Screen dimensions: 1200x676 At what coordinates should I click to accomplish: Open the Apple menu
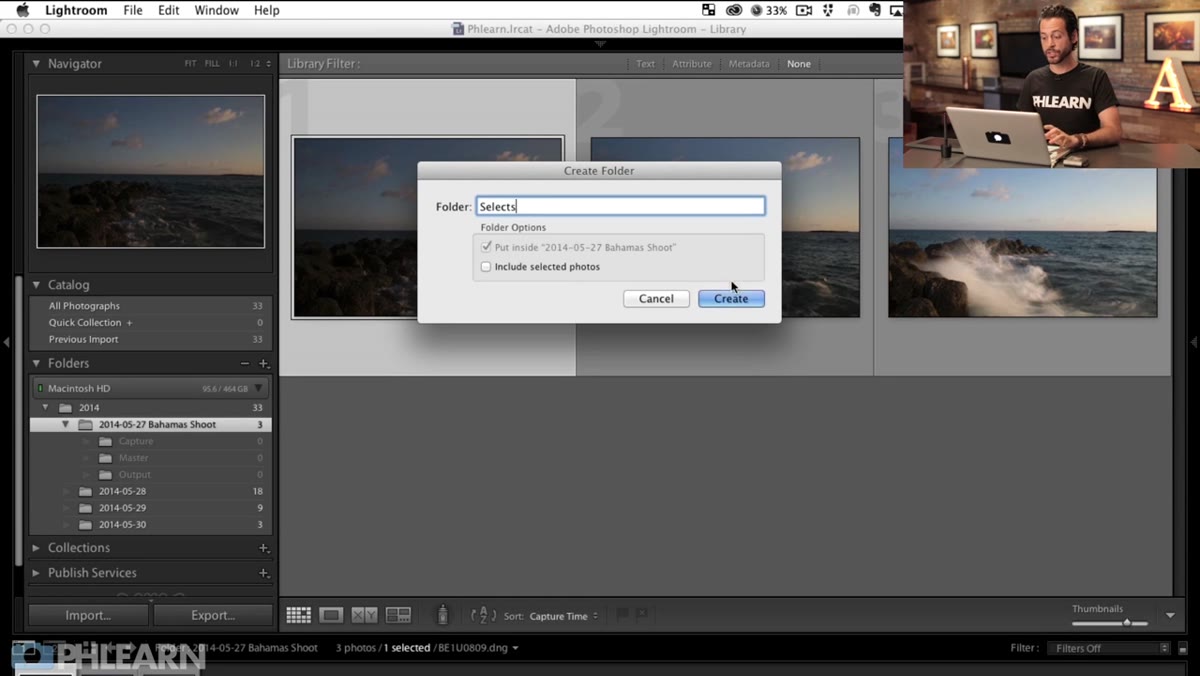[22, 10]
